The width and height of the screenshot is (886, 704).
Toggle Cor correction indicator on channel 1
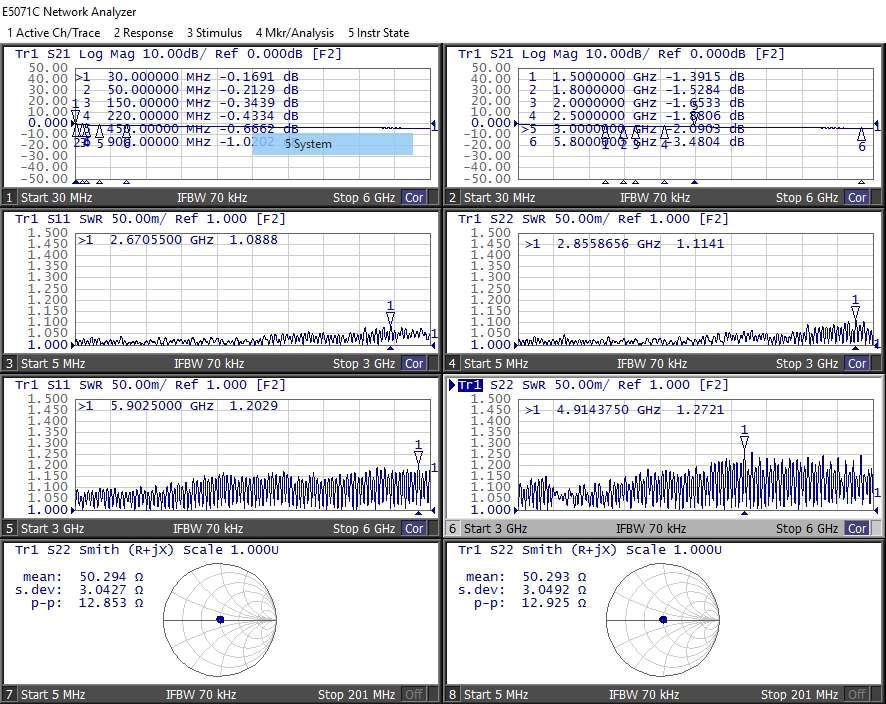[414, 197]
